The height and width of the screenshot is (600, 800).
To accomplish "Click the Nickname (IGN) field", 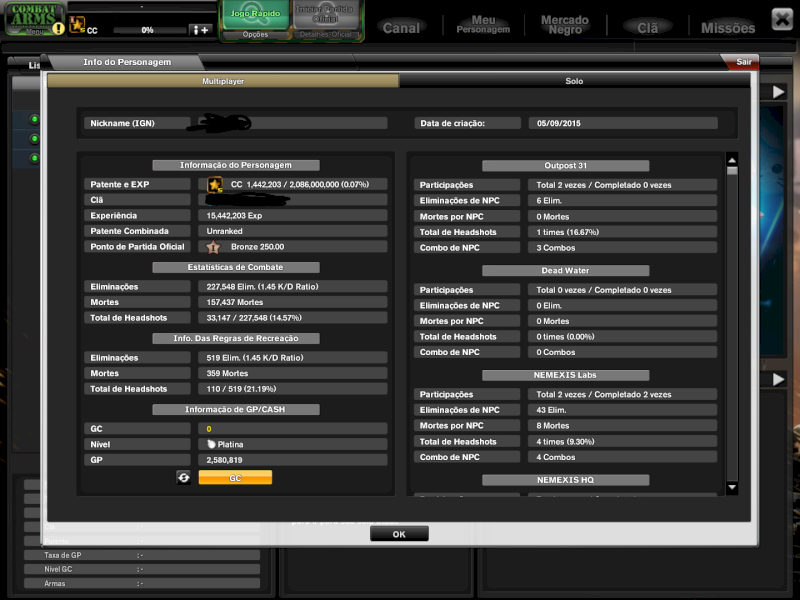I will coord(292,123).
